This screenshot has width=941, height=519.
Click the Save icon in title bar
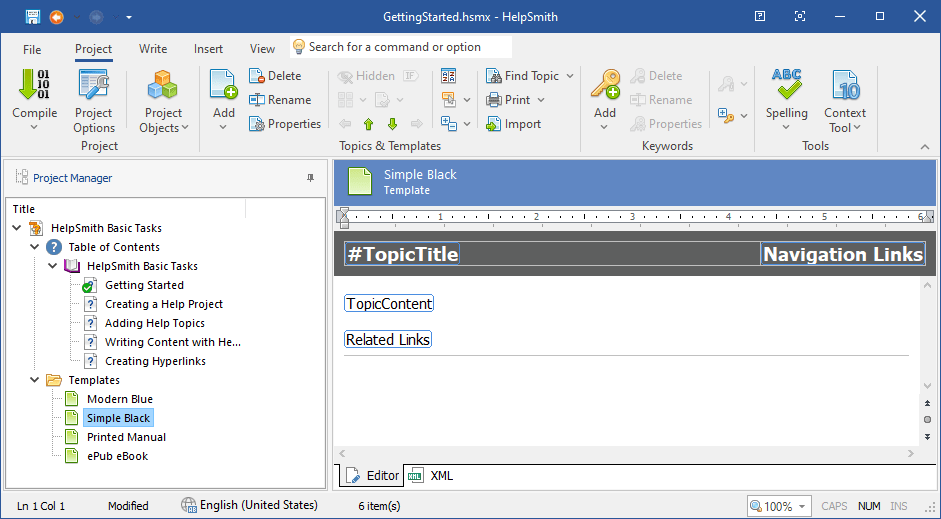click(32, 17)
